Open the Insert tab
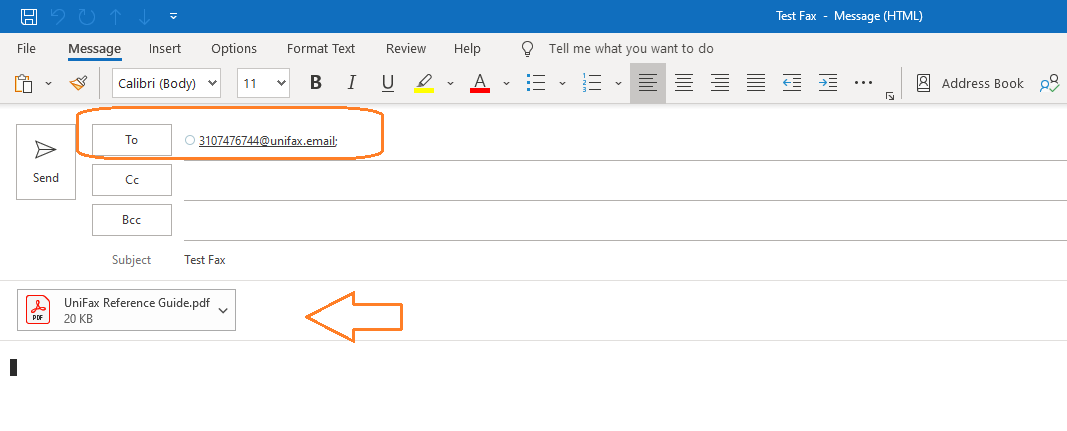The width and height of the screenshot is (1067, 431). pos(165,48)
